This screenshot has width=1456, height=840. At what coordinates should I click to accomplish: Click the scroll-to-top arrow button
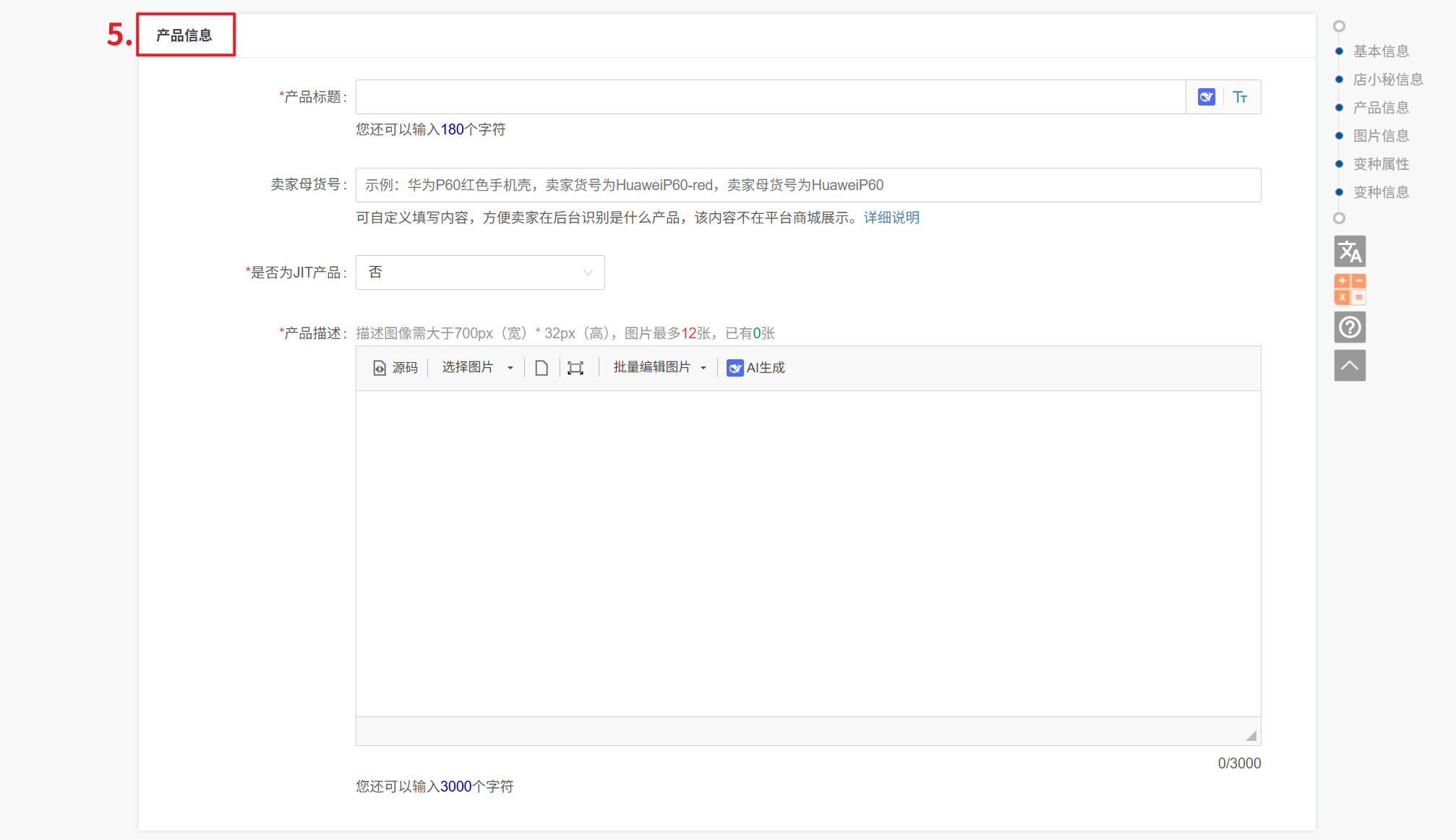(x=1349, y=366)
